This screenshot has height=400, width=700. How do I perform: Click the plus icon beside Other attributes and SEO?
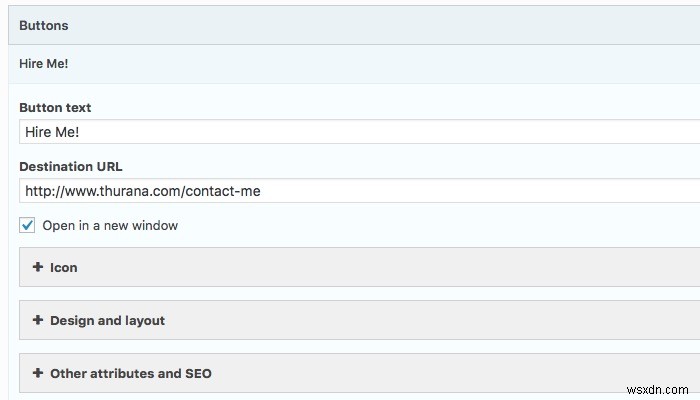pyautogui.click(x=38, y=373)
